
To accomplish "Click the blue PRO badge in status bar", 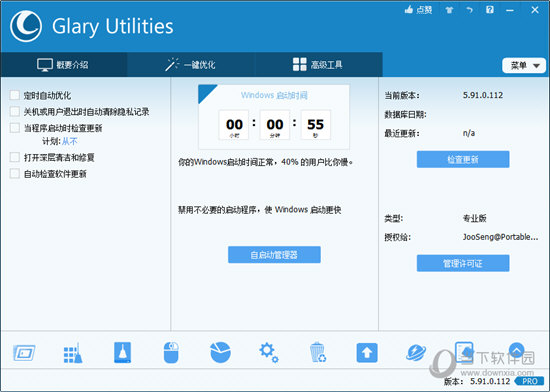I will (529, 381).
